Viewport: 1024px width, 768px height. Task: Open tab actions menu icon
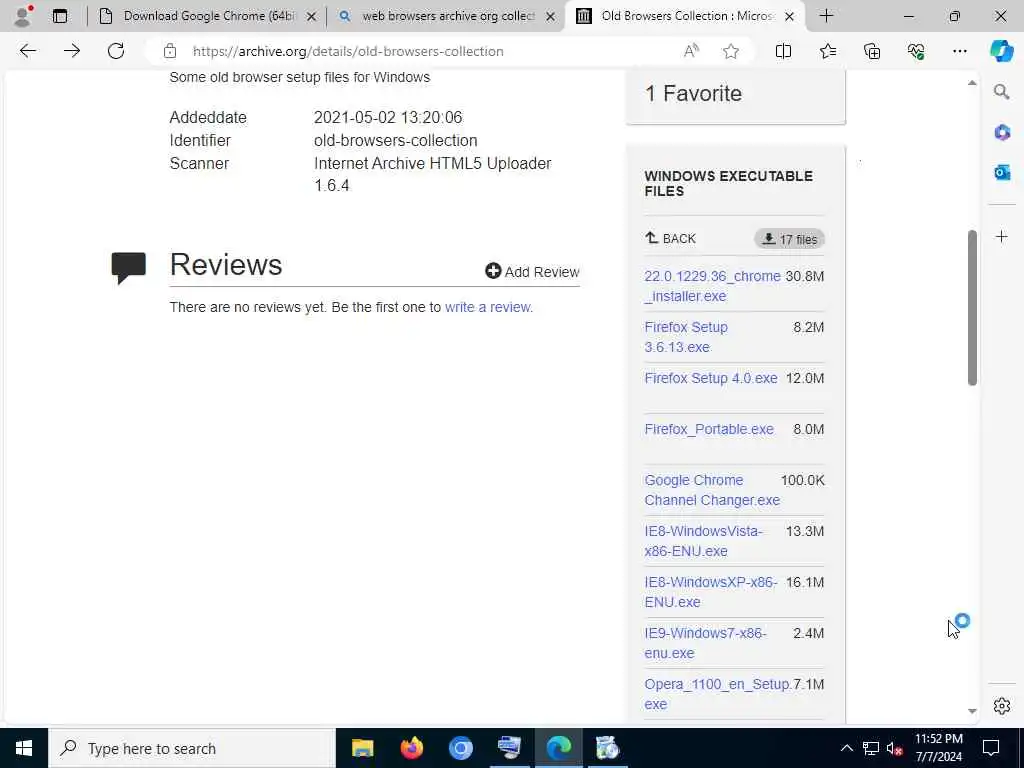tap(60, 16)
